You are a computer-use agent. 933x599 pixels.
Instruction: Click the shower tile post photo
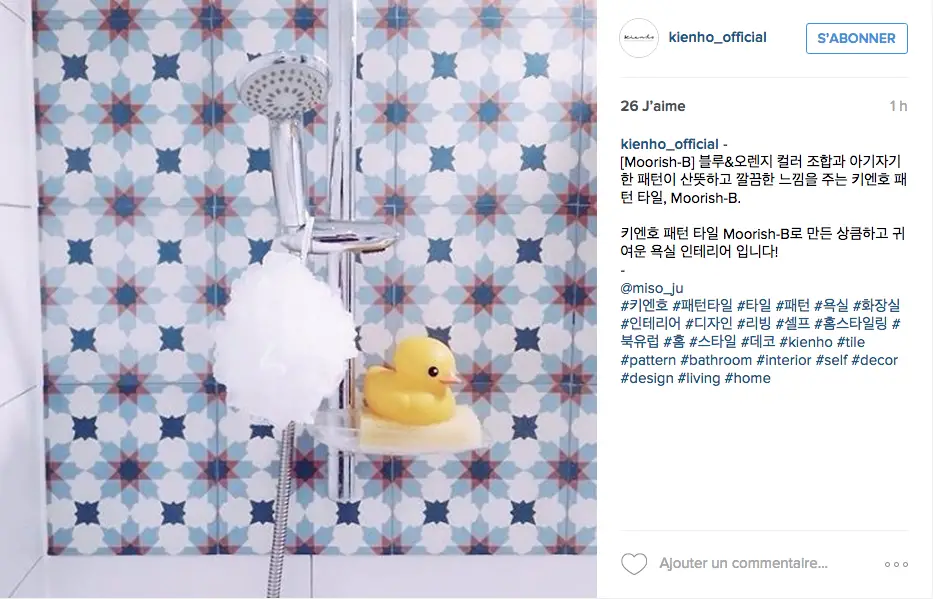pos(298,299)
